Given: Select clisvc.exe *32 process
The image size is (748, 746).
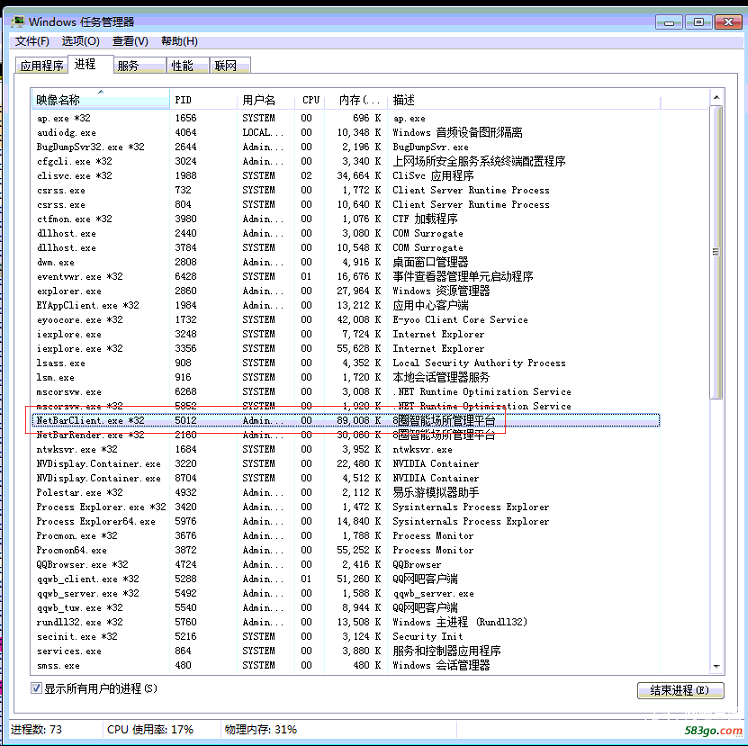Looking at the screenshot, I should click(346, 176).
